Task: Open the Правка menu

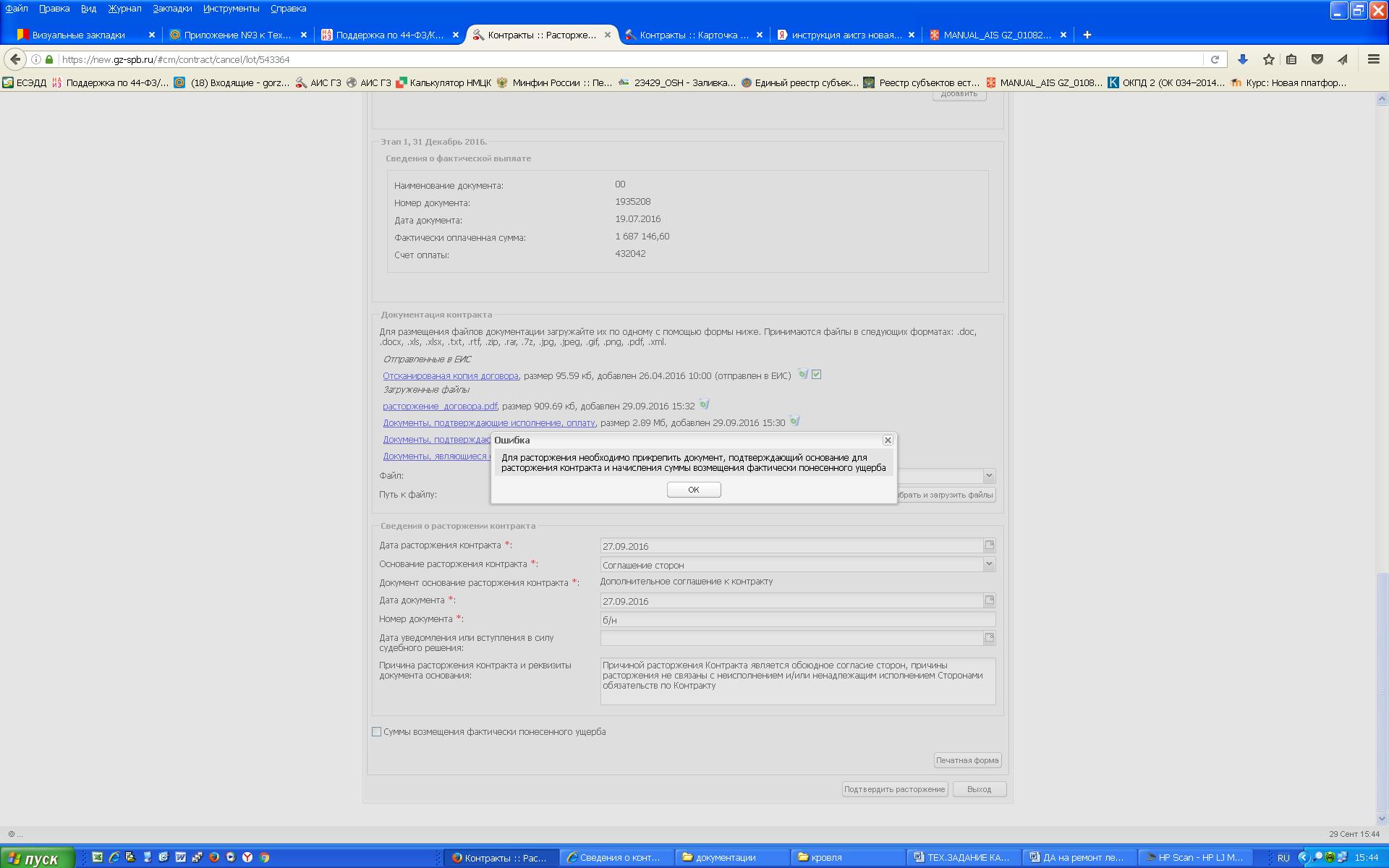Action: tap(54, 9)
